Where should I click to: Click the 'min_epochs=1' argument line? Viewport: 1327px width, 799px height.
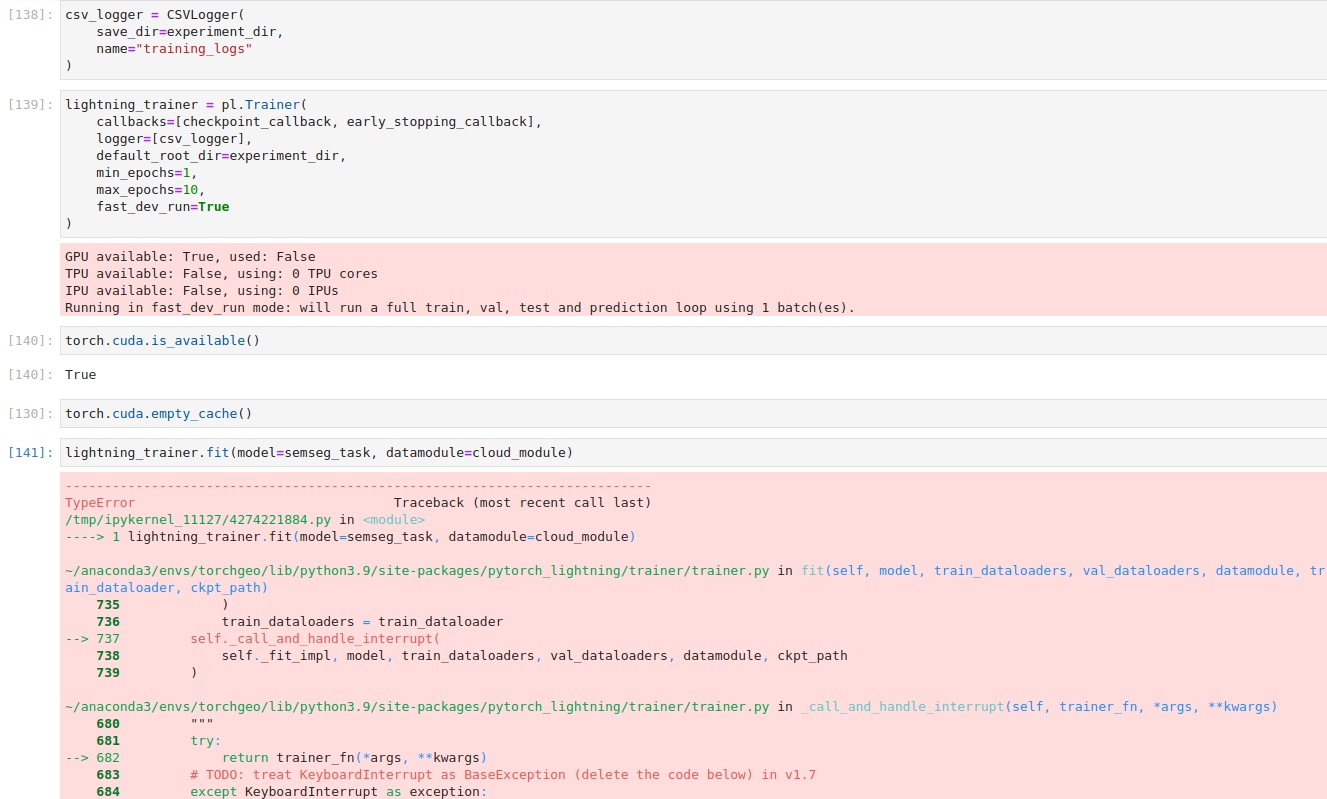click(x=147, y=173)
